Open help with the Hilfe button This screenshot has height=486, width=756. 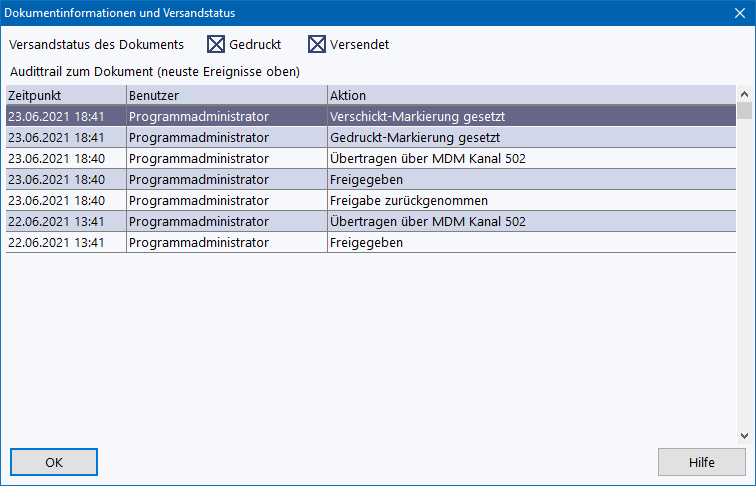(x=701, y=462)
